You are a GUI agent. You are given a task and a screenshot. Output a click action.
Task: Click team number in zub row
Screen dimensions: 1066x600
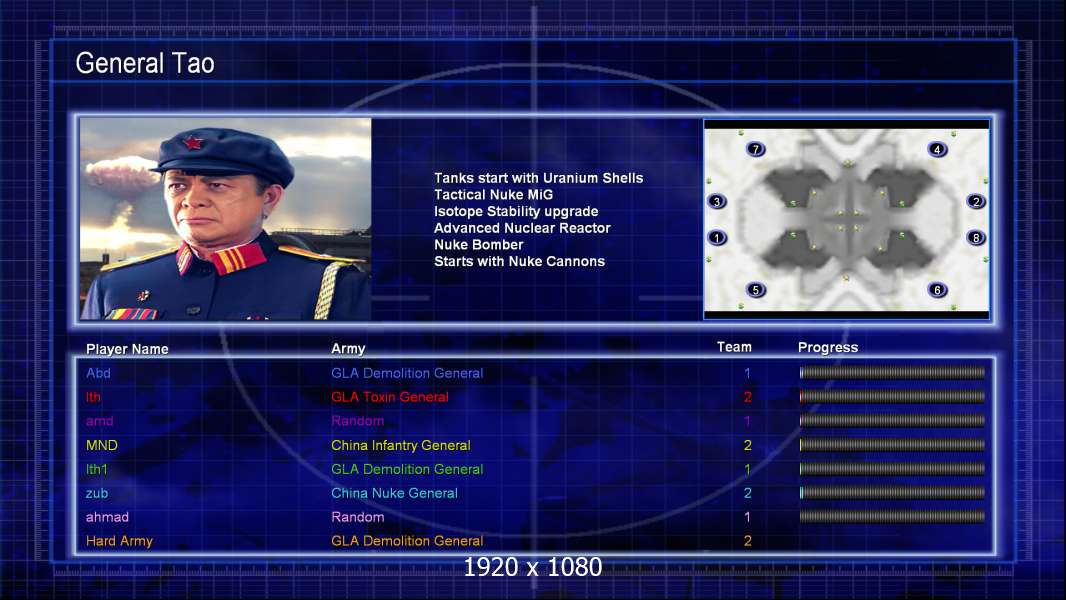pyautogui.click(x=747, y=493)
